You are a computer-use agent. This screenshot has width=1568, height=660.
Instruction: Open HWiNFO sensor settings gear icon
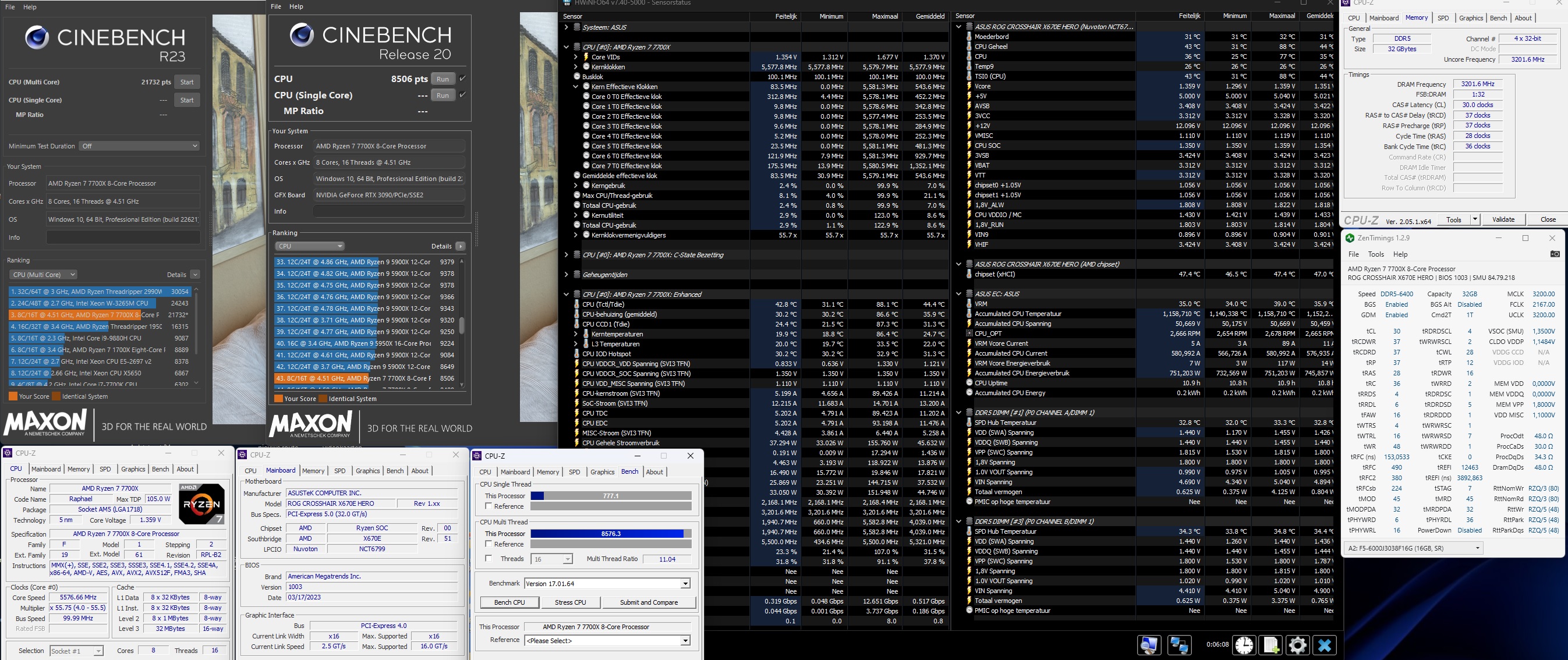pyautogui.click(x=1297, y=645)
